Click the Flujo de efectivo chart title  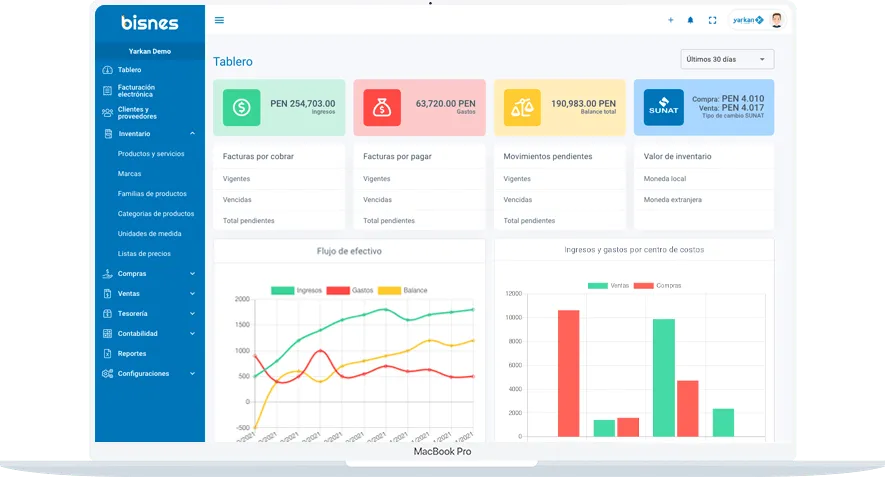click(349, 251)
